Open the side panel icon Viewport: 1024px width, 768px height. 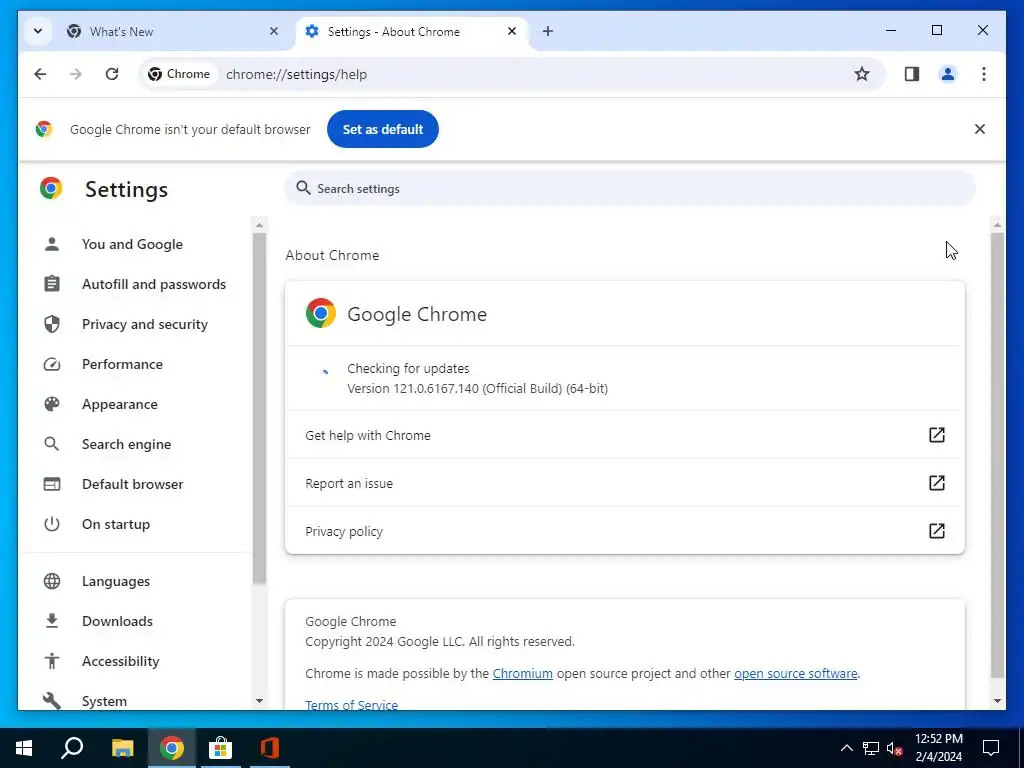click(912, 74)
